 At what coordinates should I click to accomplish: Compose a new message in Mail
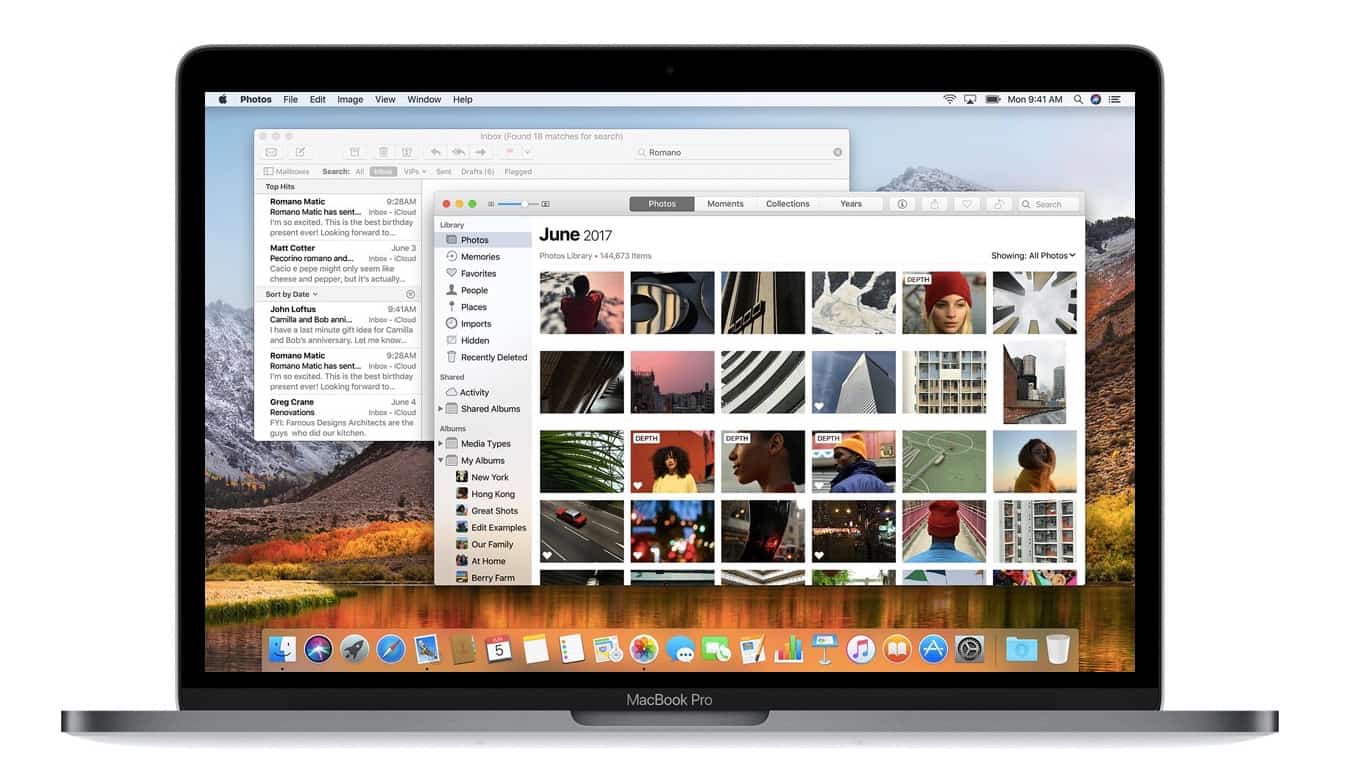[x=299, y=152]
